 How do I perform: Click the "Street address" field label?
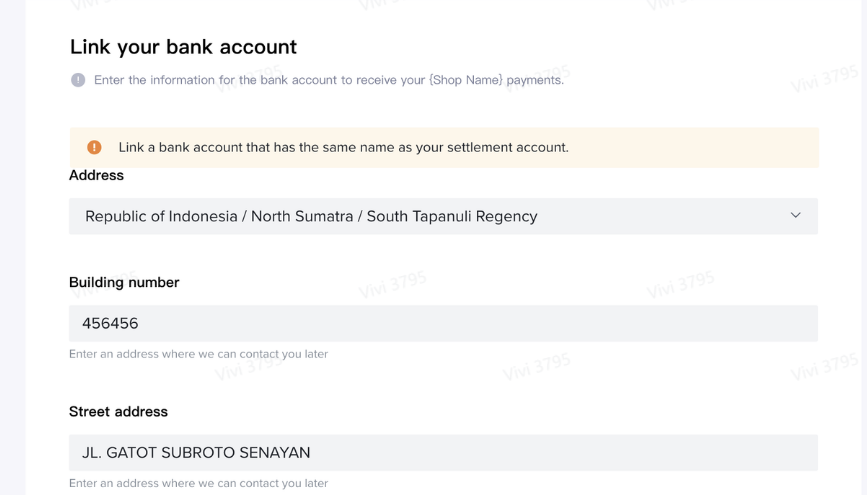click(118, 412)
